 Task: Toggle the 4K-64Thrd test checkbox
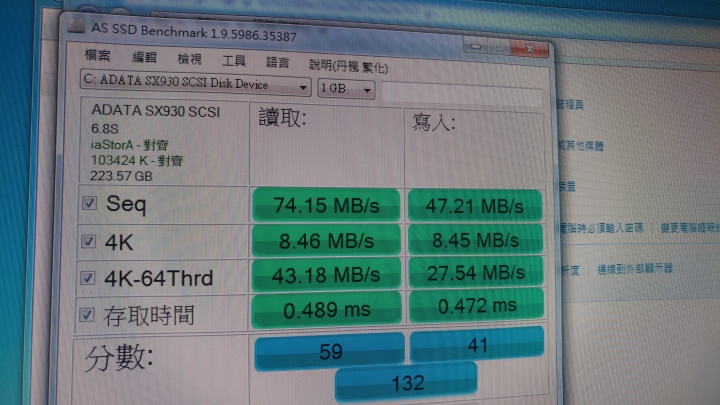[88, 278]
